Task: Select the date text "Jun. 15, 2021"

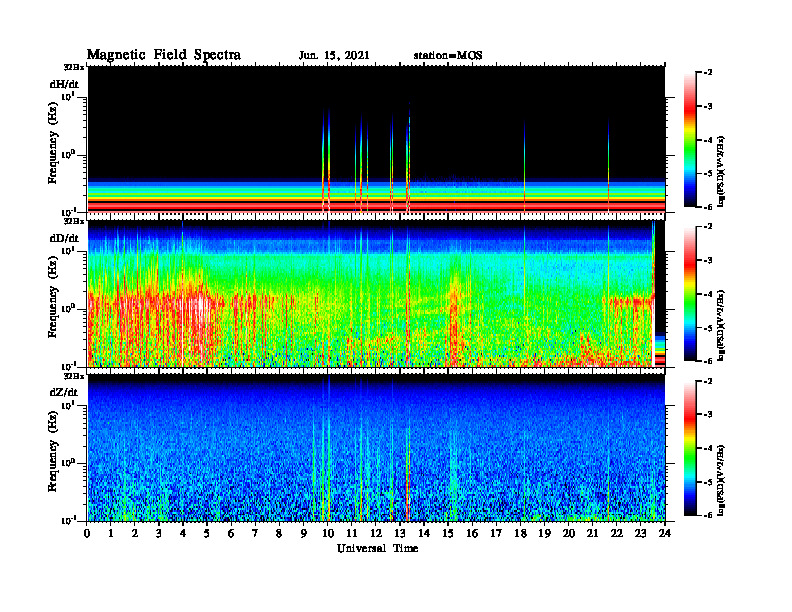Action: (x=334, y=56)
